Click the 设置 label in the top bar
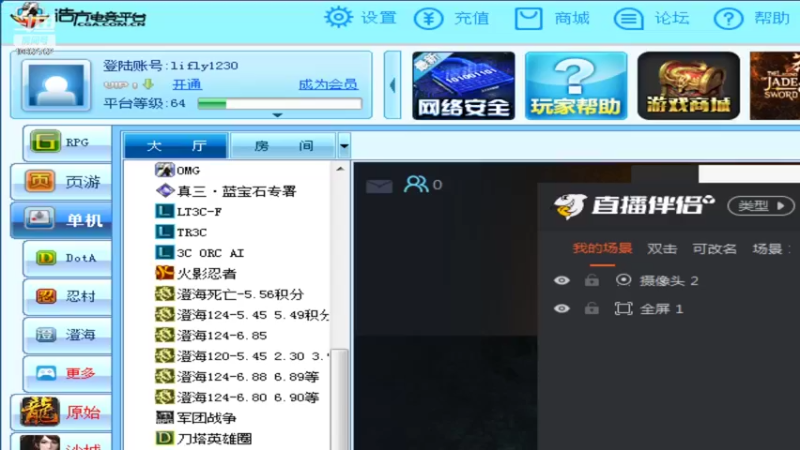The image size is (800, 450). [379, 18]
